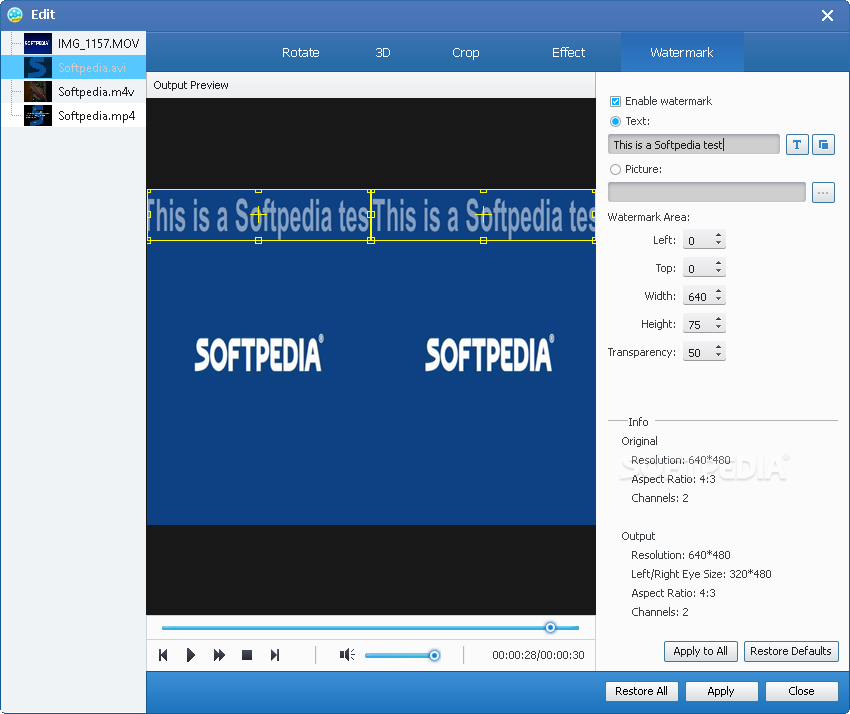850x714 pixels.
Task: Switch to the Effect tab
Action: (x=568, y=53)
